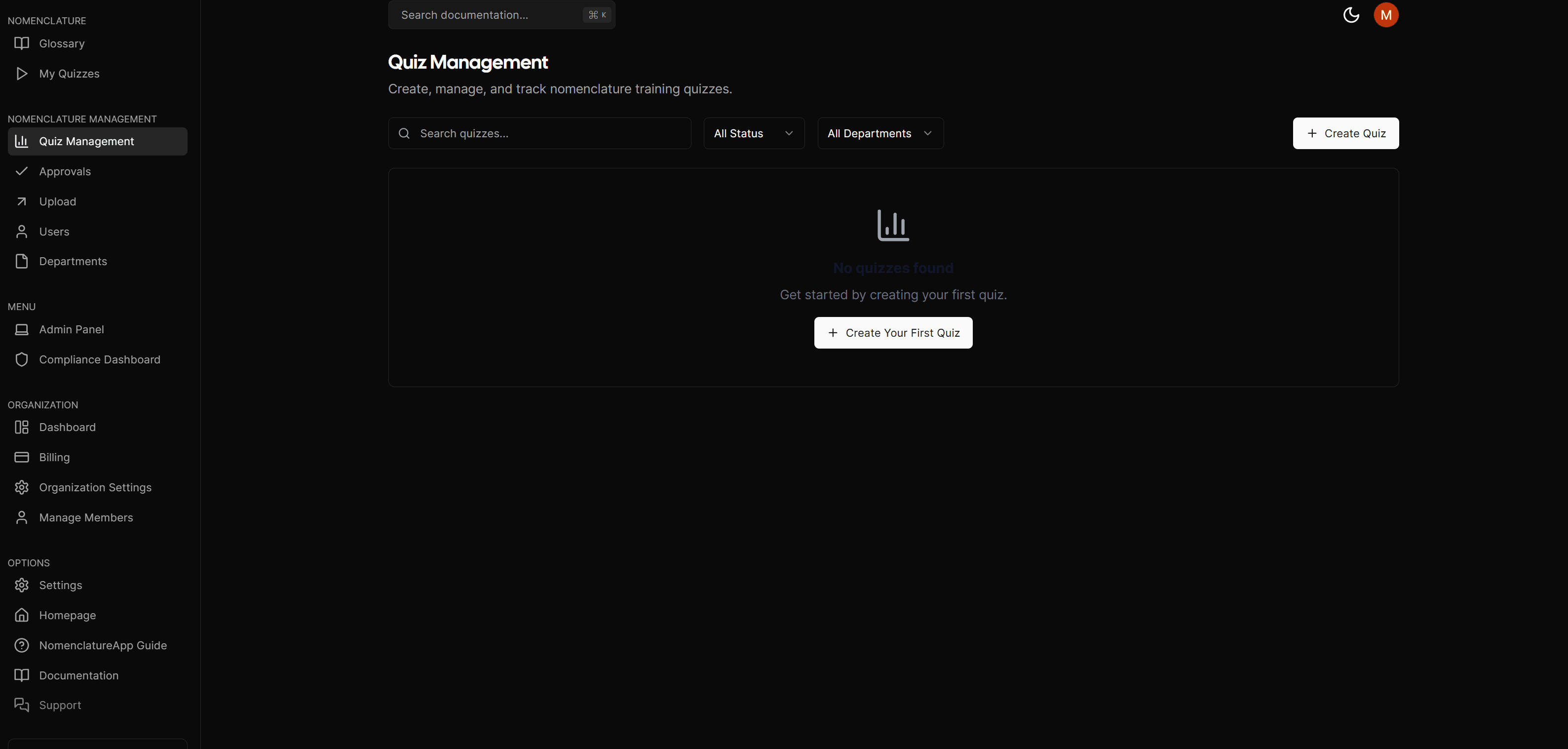
Task: Click the Create Quiz button
Action: tap(1345, 133)
